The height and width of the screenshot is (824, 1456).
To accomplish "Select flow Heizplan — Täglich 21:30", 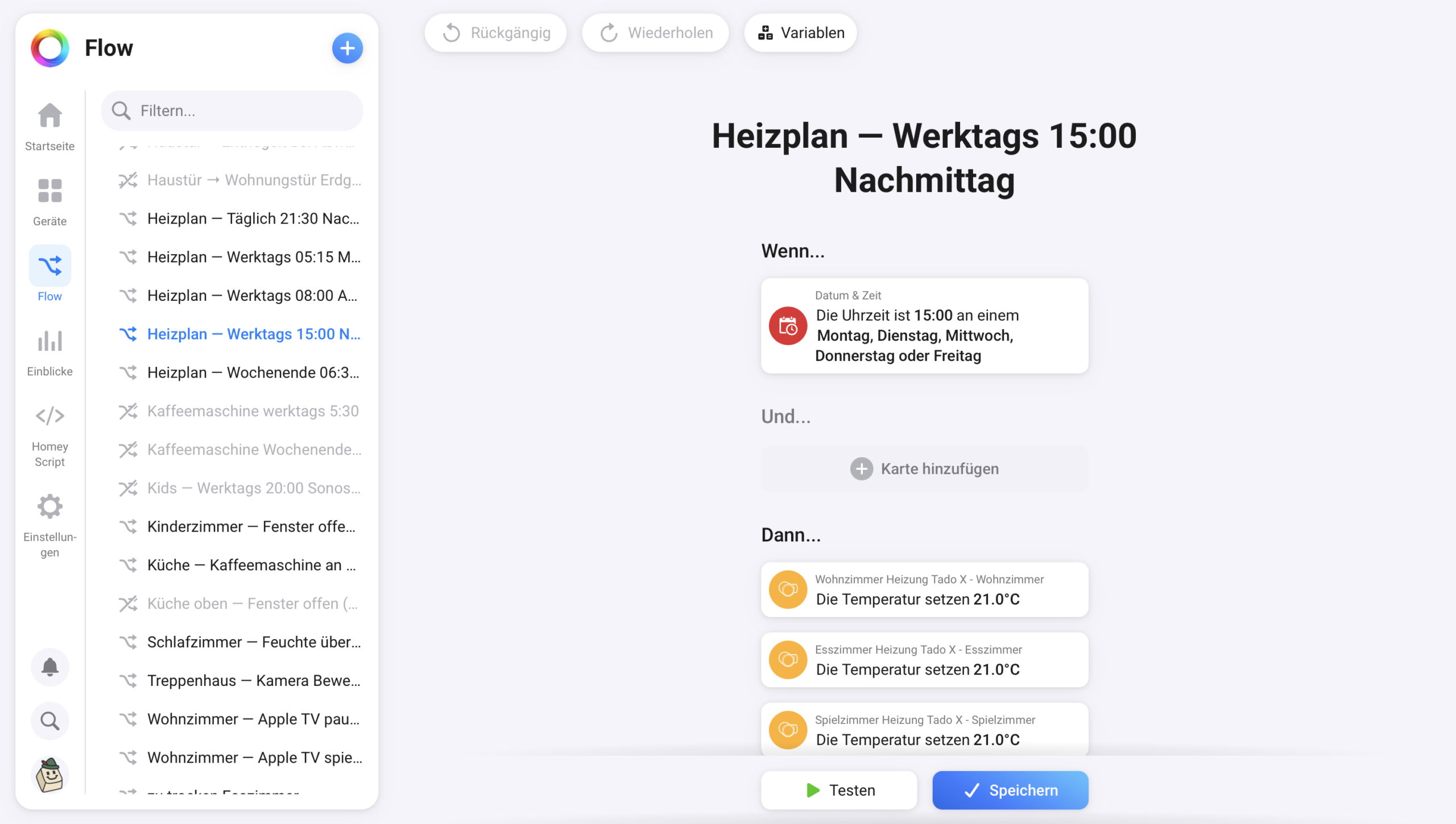I will click(x=239, y=218).
